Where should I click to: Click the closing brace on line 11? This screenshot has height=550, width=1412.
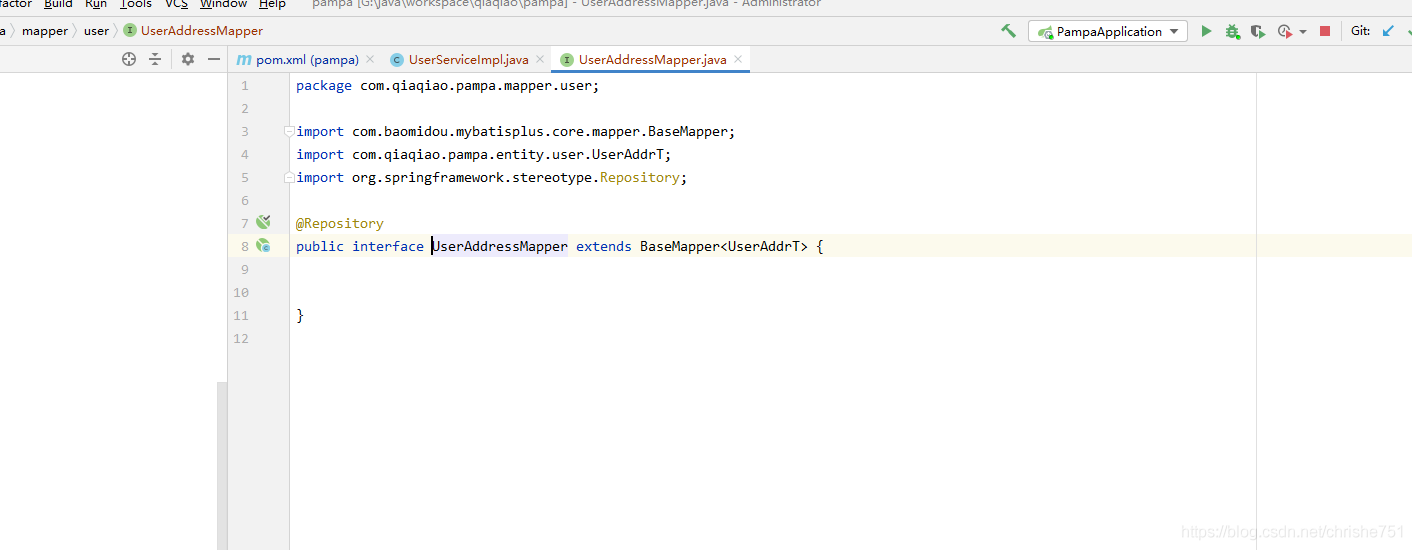coord(300,315)
